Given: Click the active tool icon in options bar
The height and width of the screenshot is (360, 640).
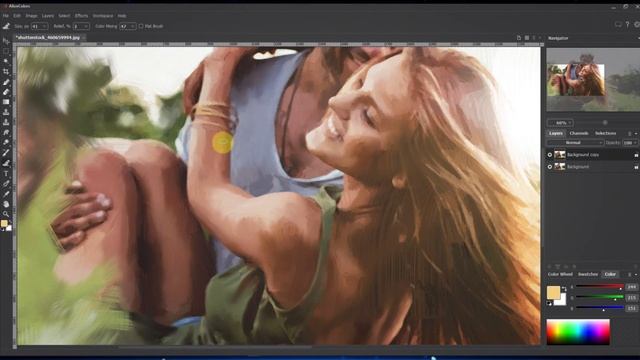Looking at the screenshot, I should [x=6, y=26].
